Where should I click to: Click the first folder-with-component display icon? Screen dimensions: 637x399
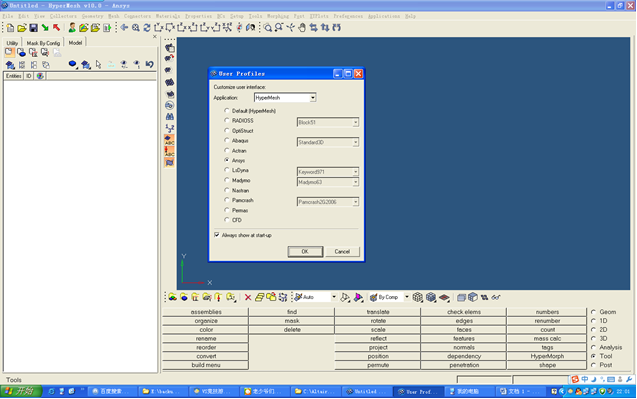tap(173, 297)
